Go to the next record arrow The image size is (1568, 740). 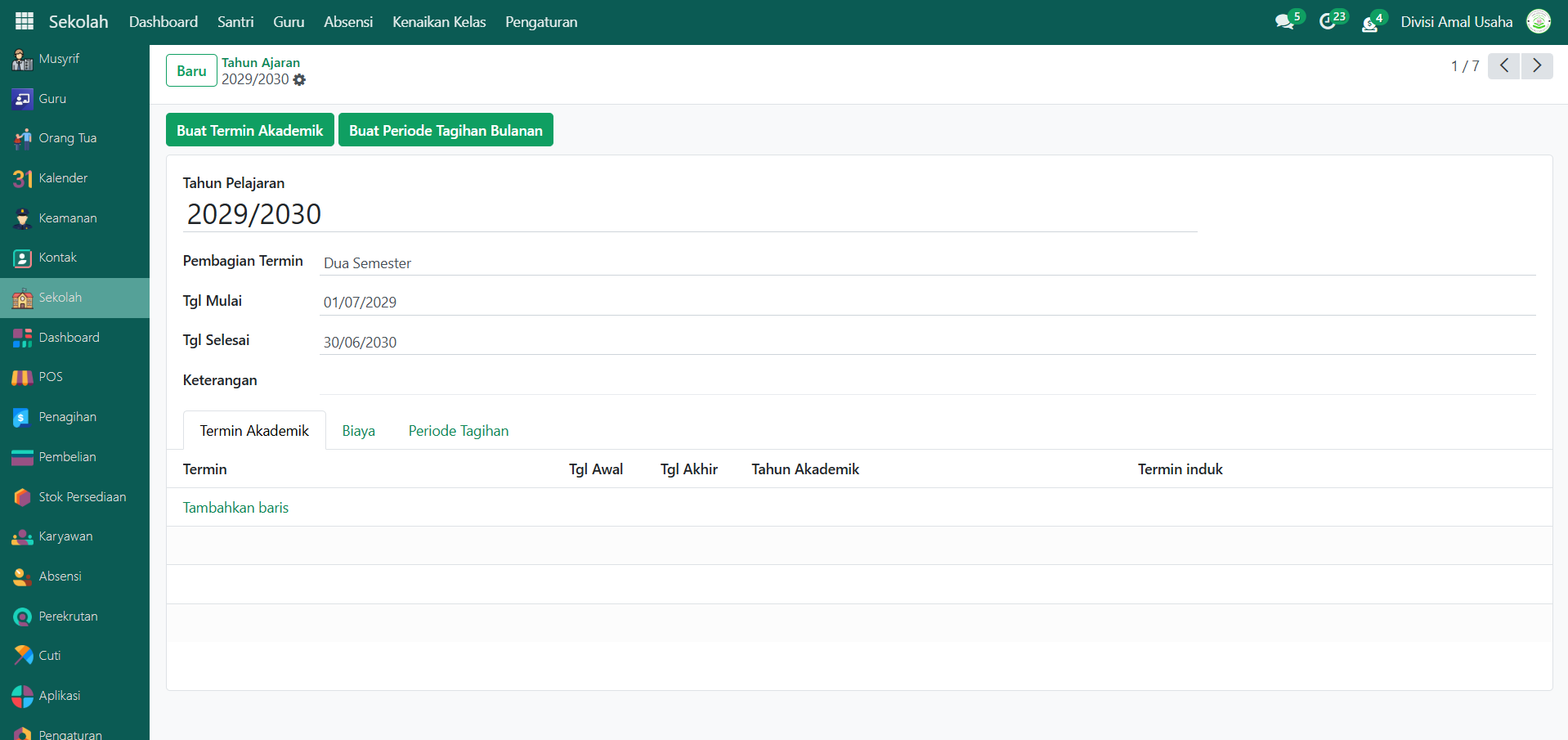click(x=1537, y=66)
